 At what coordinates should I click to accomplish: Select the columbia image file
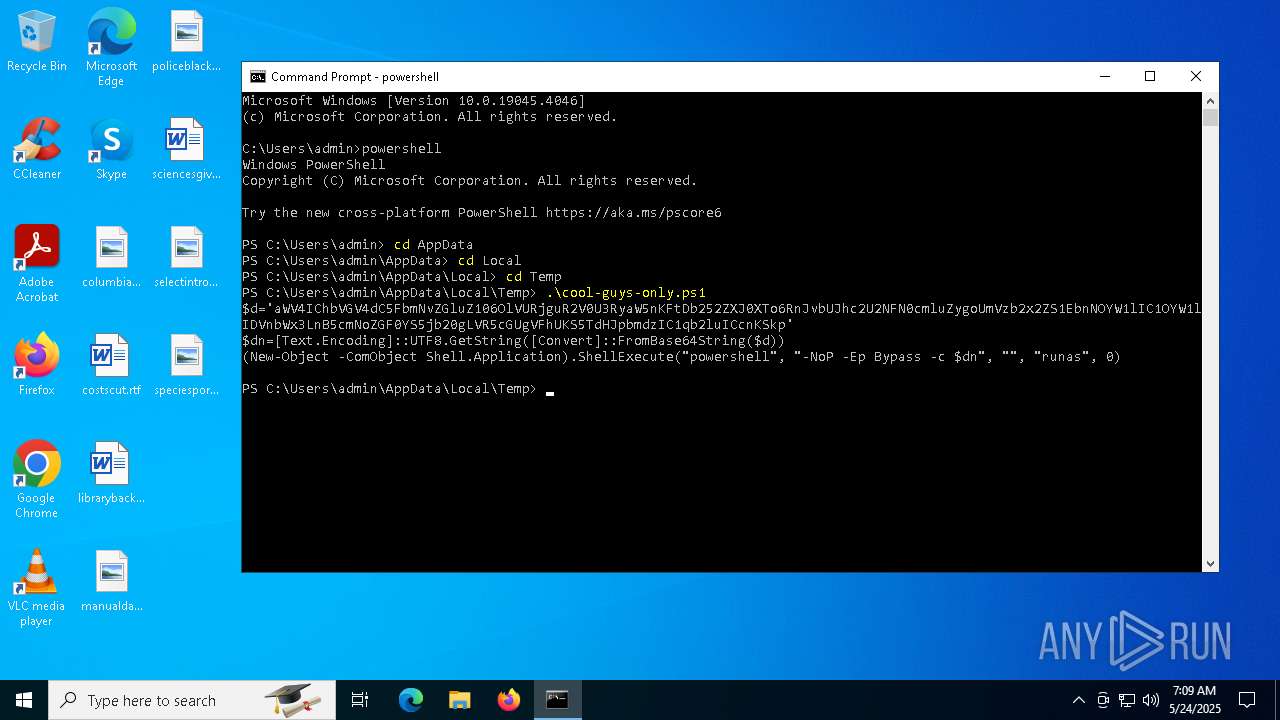[x=111, y=258]
